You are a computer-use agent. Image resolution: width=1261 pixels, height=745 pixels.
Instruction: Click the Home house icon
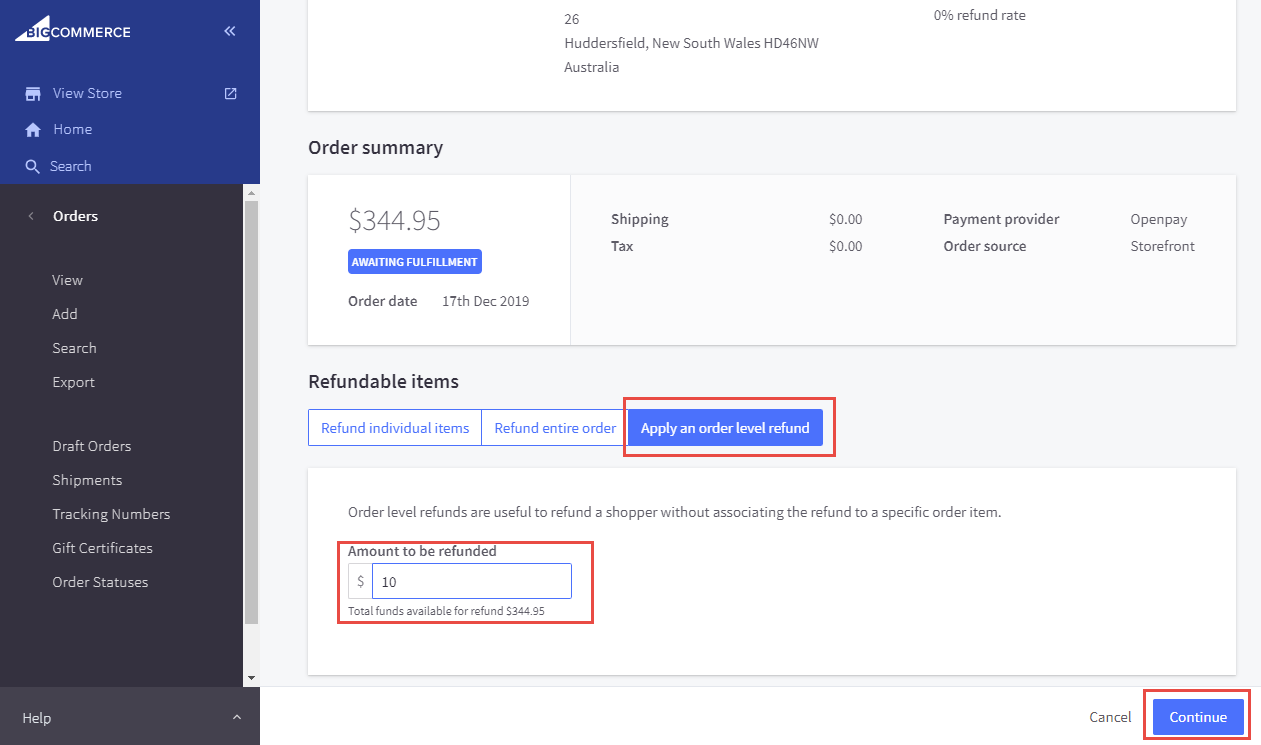coord(33,130)
